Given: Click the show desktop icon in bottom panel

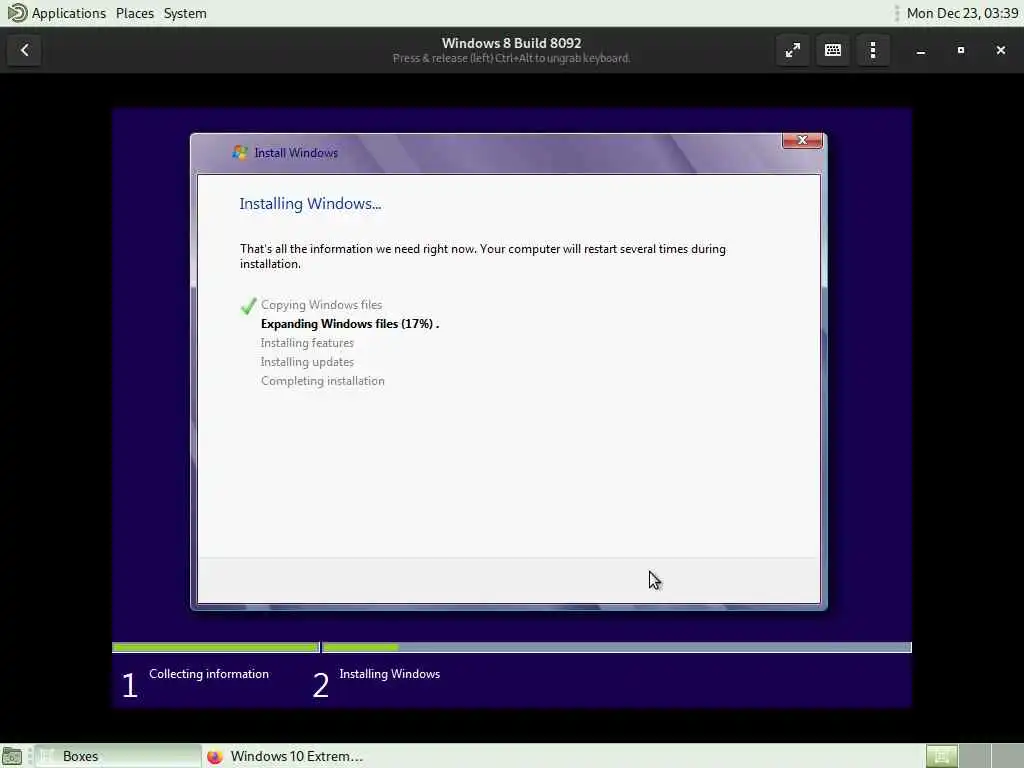Looking at the screenshot, I should 12,756.
